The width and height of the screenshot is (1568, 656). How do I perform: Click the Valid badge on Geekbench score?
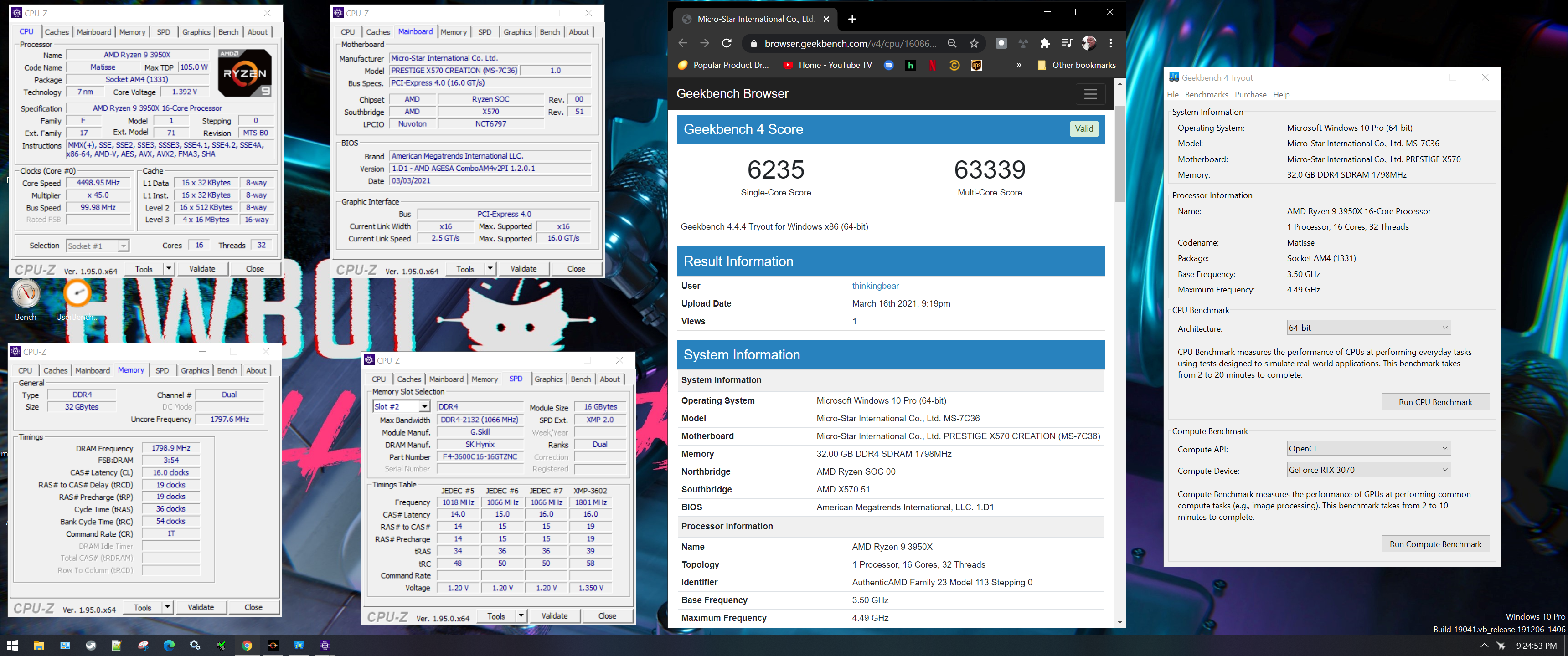pyautogui.click(x=1083, y=128)
